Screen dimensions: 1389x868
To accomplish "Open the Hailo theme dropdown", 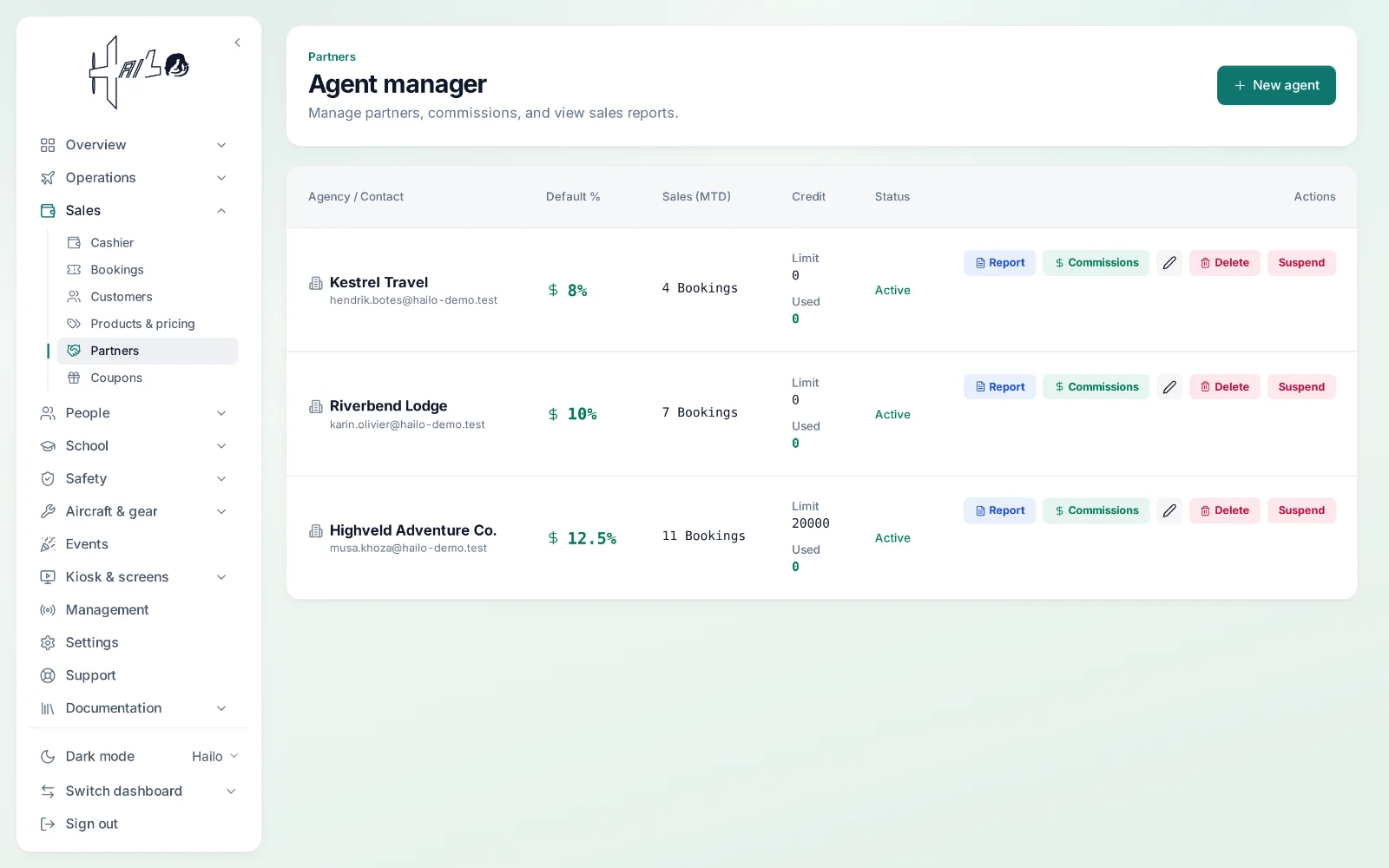I will pos(214,757).
